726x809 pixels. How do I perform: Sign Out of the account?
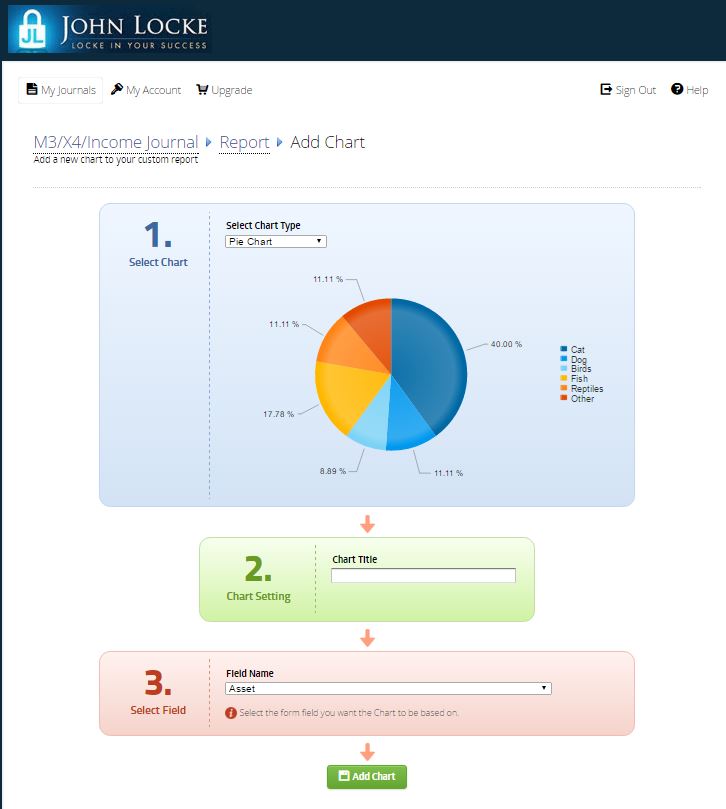click(628, 90)
